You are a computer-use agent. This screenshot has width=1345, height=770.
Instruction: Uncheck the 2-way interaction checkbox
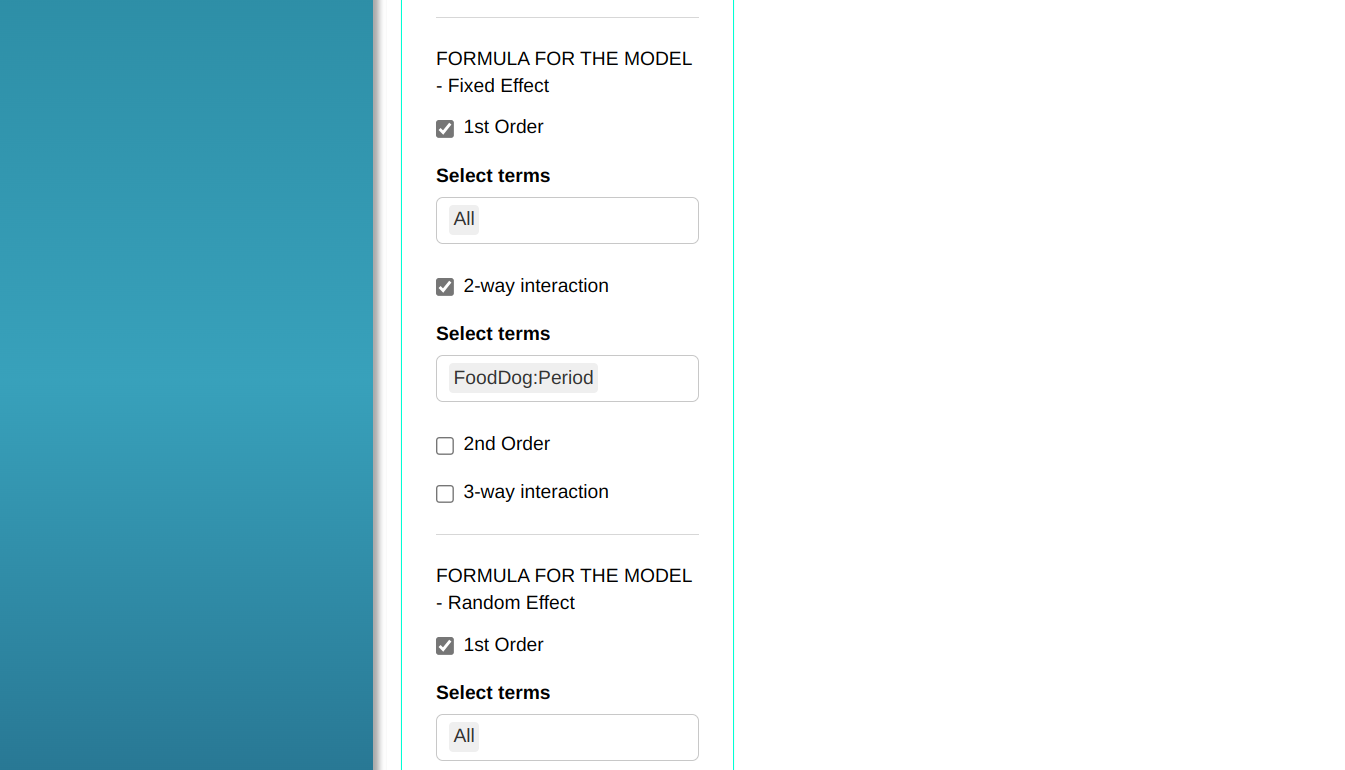click(x=445, y=287)
